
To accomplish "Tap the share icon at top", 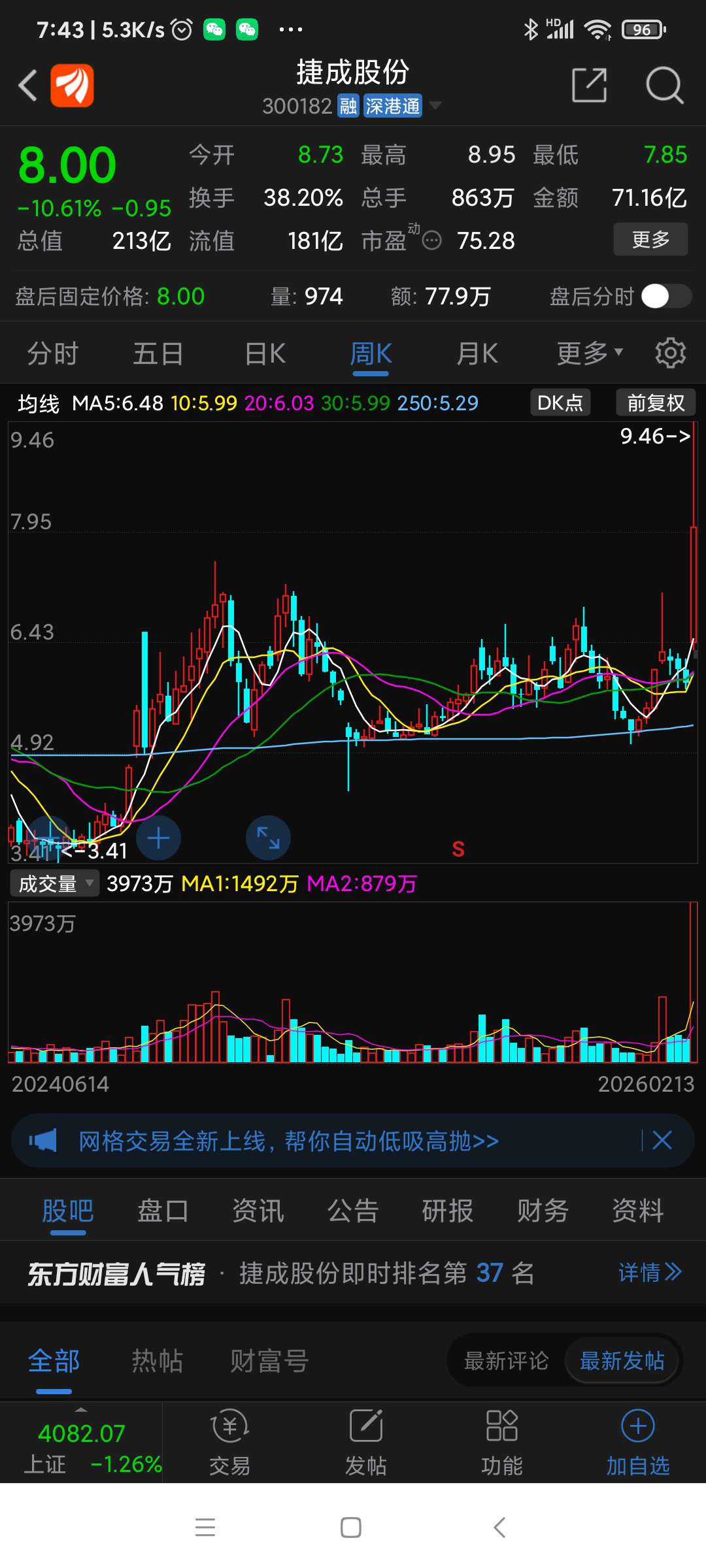I will point(589,85).
